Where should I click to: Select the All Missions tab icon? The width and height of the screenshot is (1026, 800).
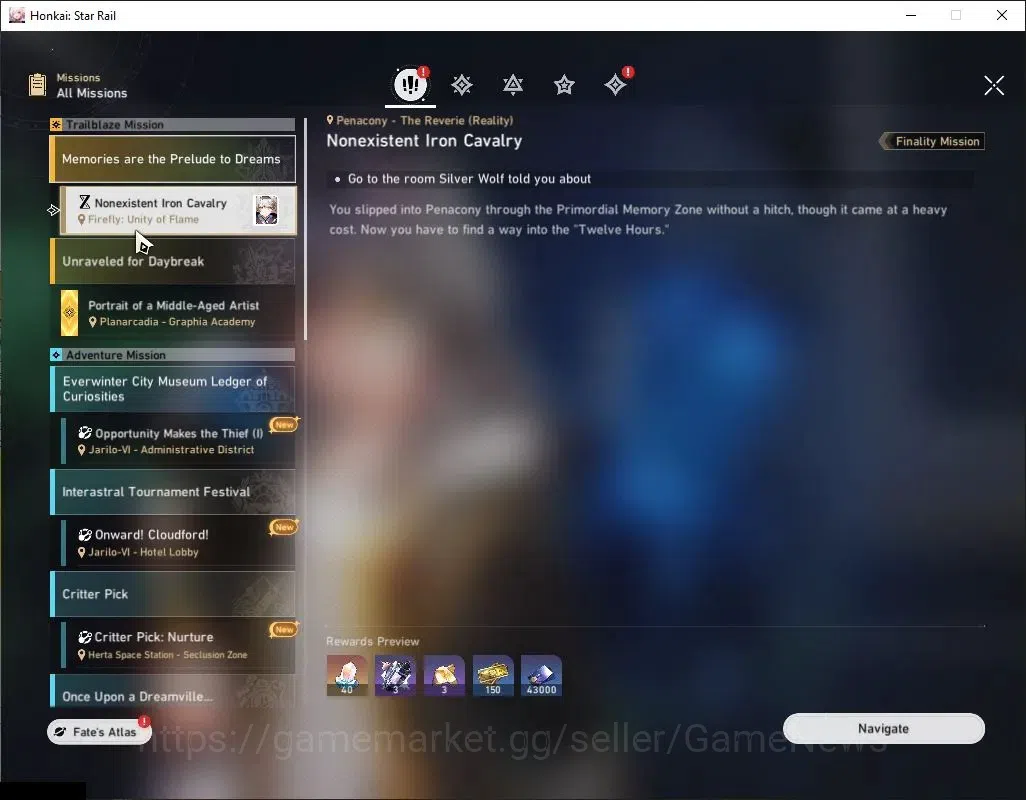point(410,84)
